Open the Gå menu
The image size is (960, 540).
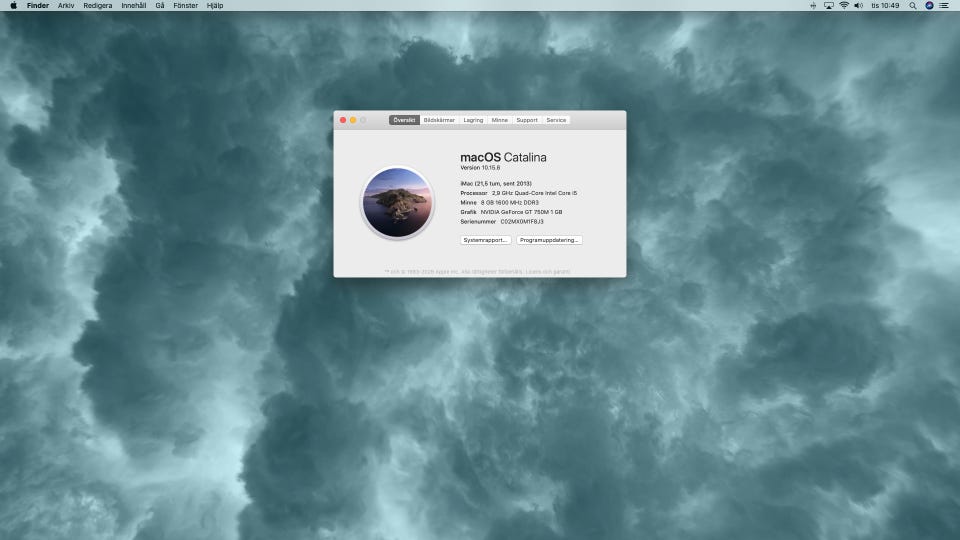click(160, 6)
